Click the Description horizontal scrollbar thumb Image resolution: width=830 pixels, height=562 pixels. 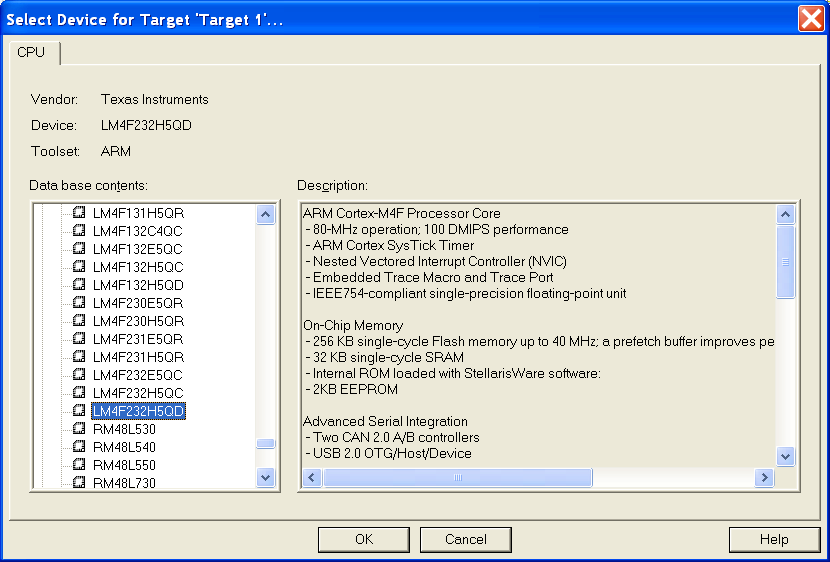pos(458,477)
